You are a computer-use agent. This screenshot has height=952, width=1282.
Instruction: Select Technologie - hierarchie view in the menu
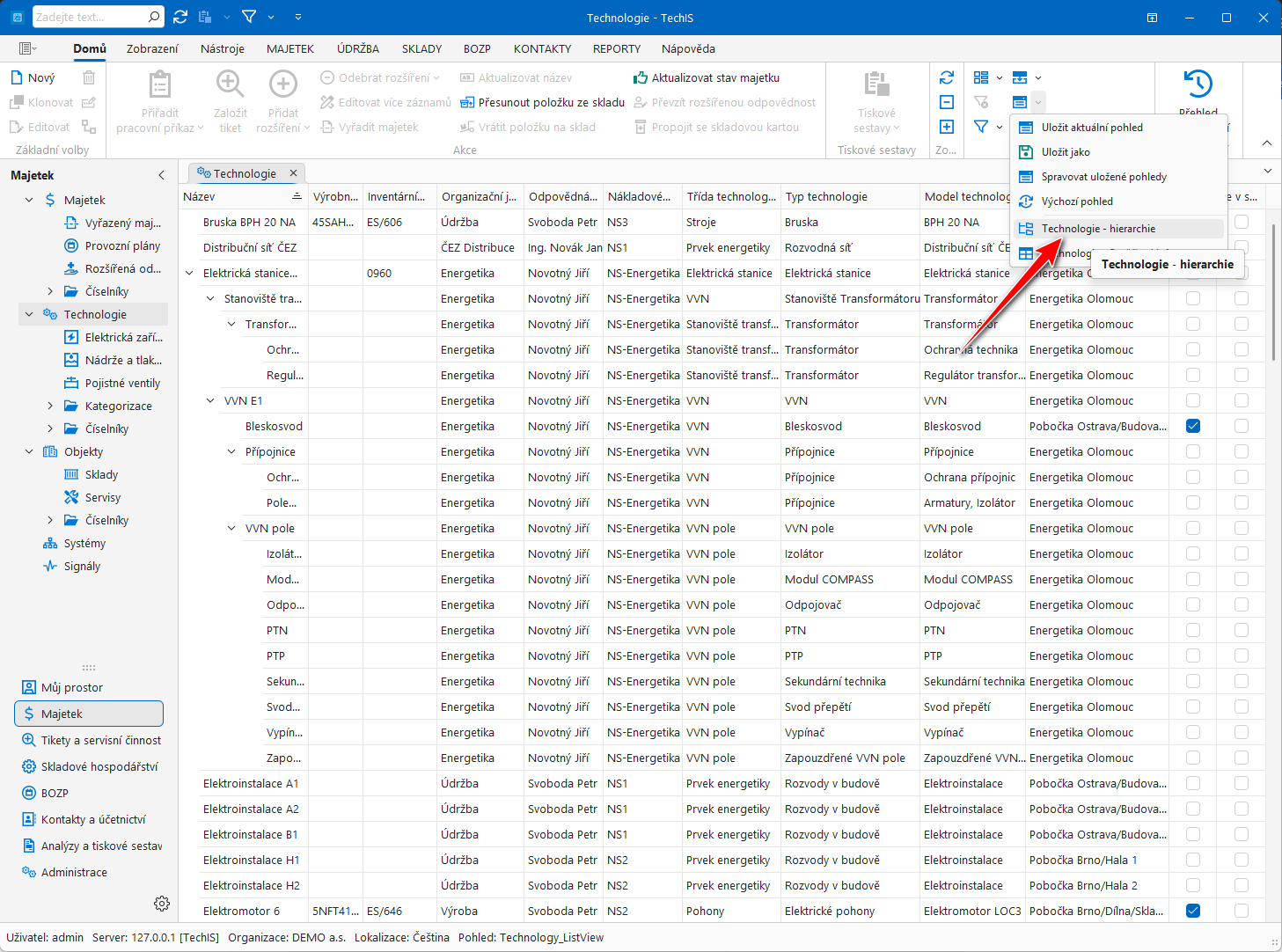point(1118,228)
